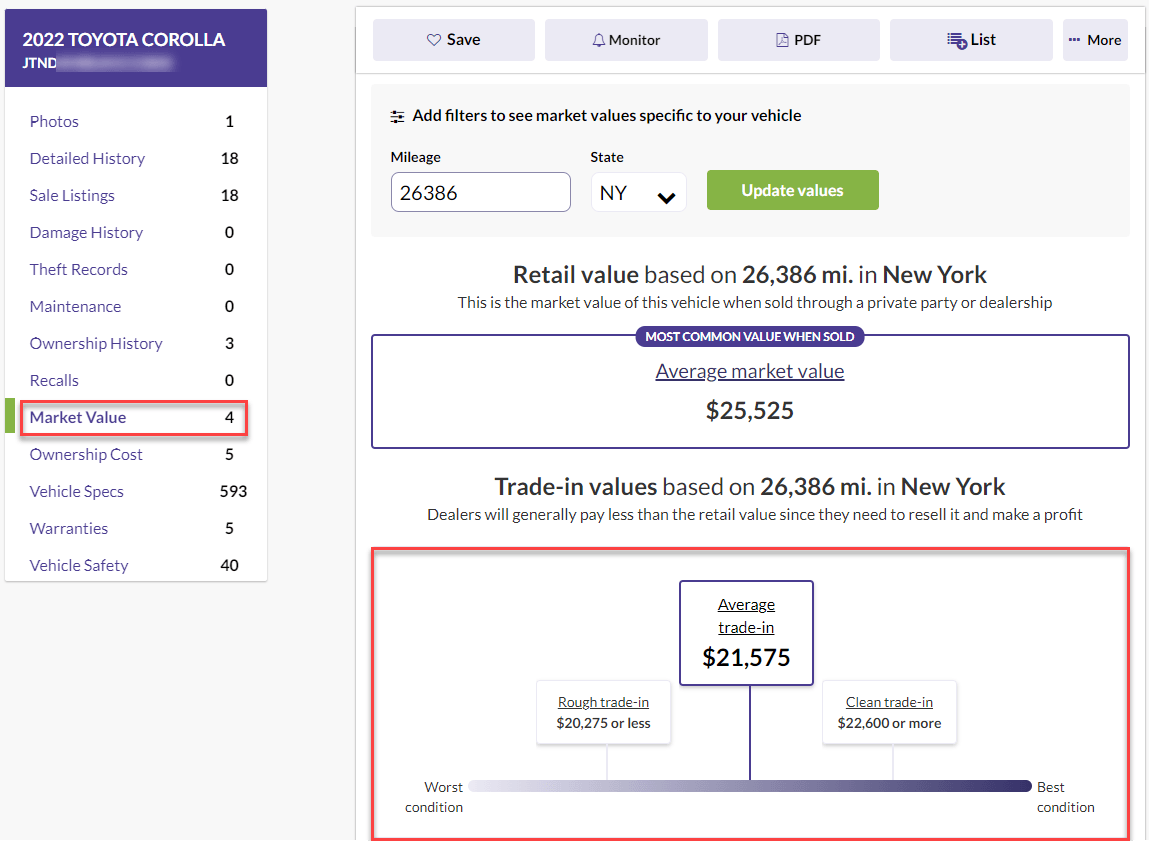Click the Mileage input field

click(481, 193)
